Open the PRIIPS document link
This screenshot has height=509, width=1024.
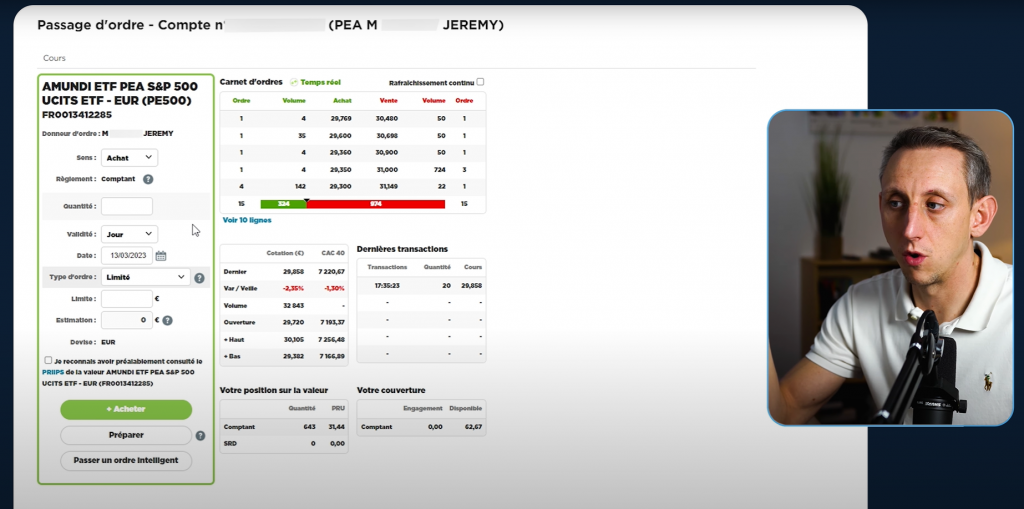[x=53, y=372]
